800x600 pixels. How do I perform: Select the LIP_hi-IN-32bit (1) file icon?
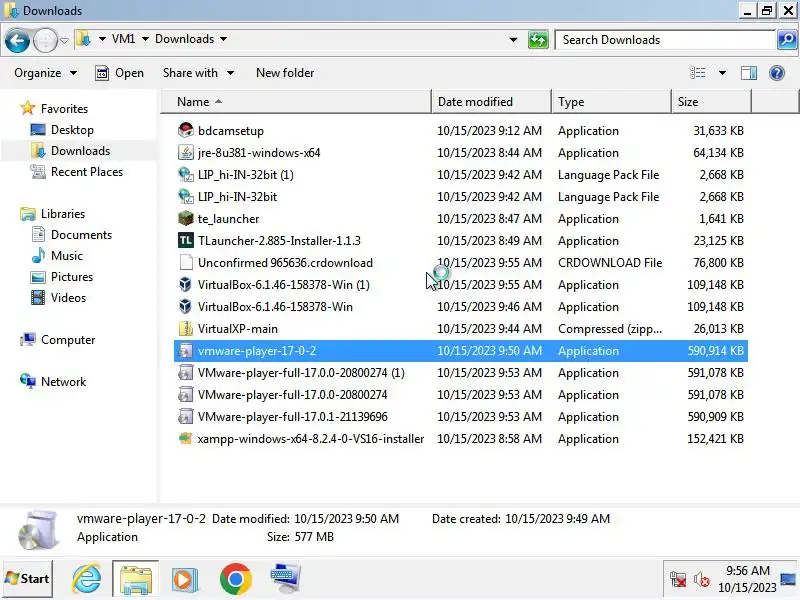186,174
